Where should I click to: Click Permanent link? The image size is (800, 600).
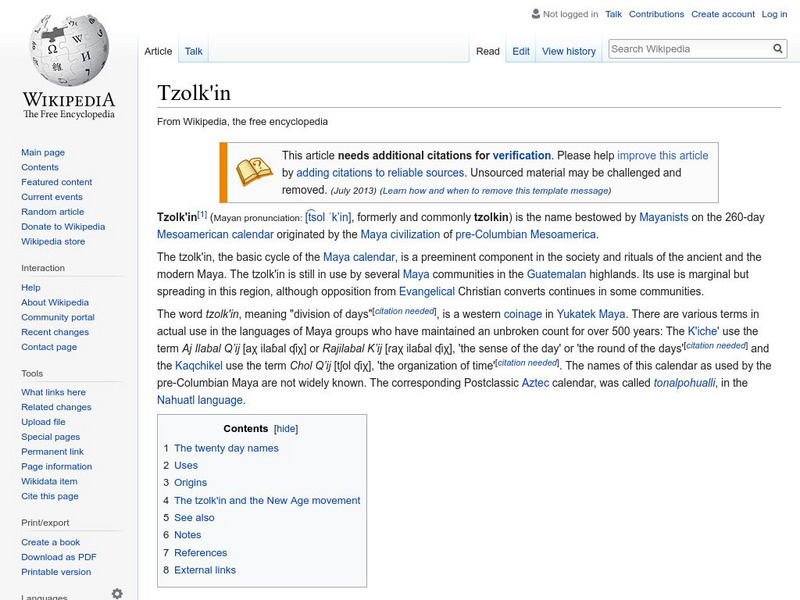(52, 451)
